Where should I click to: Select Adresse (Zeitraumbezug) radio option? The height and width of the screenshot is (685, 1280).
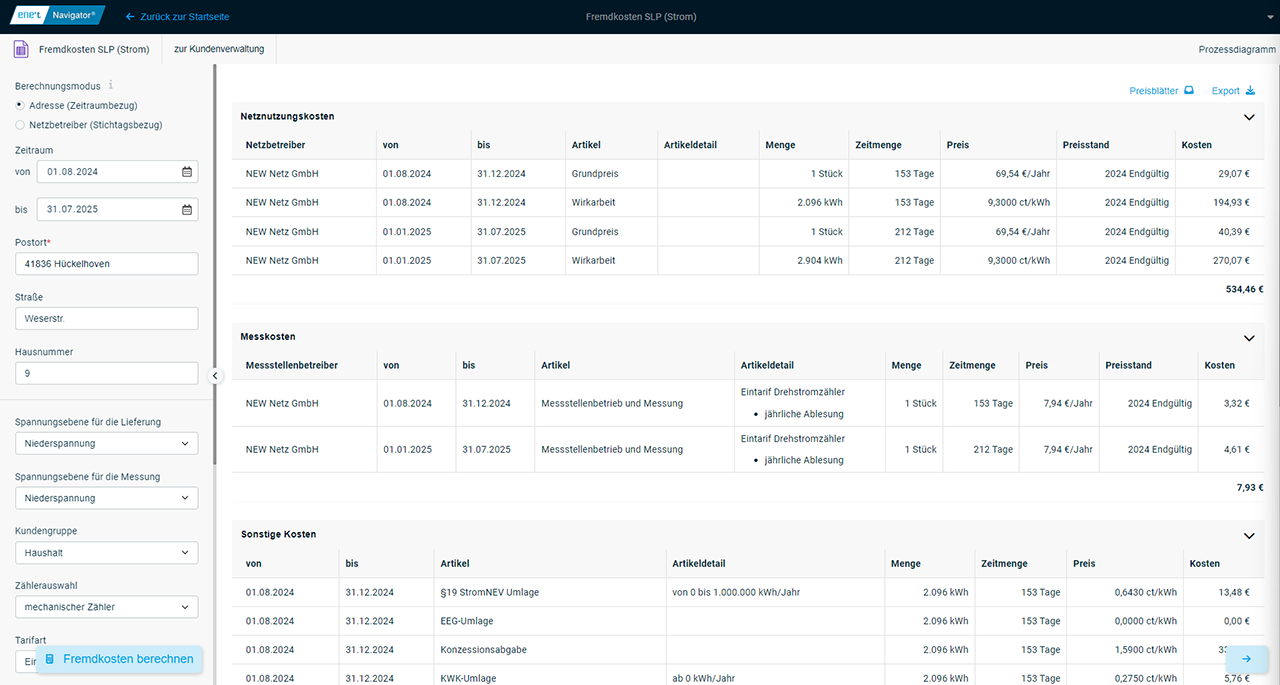[x=20, y=105]
